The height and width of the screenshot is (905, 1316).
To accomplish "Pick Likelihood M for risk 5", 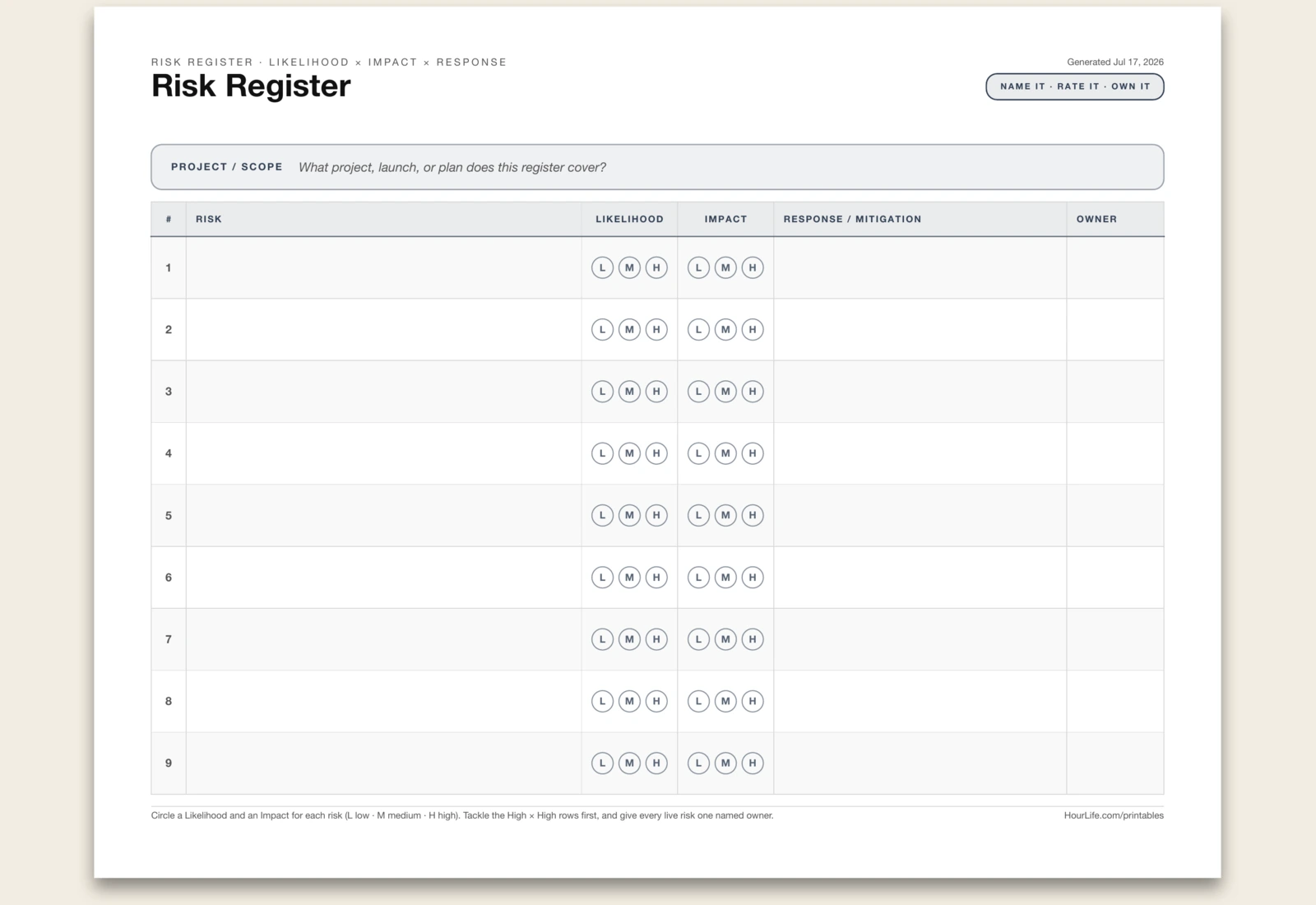I will coord(629,516).
